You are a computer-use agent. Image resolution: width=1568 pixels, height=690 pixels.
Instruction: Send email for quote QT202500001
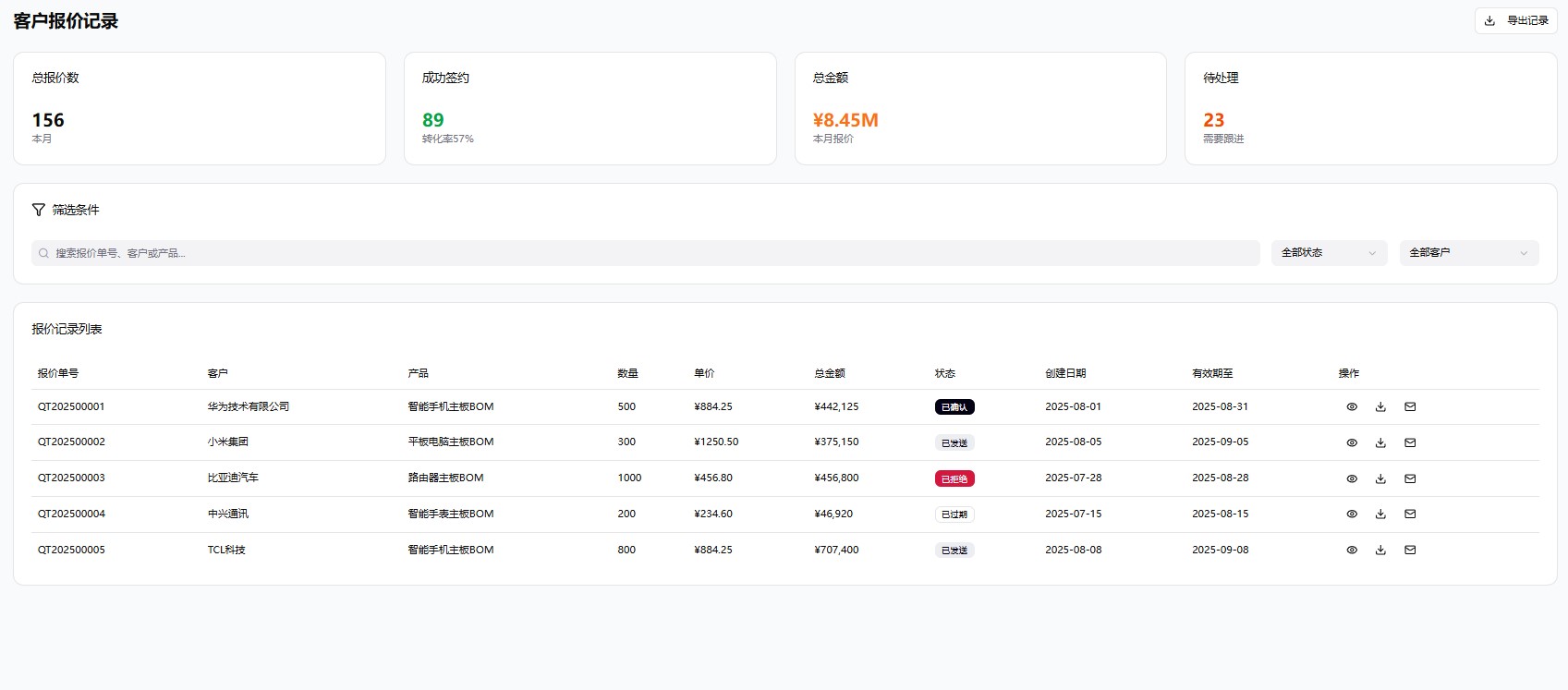[1410, 406]
